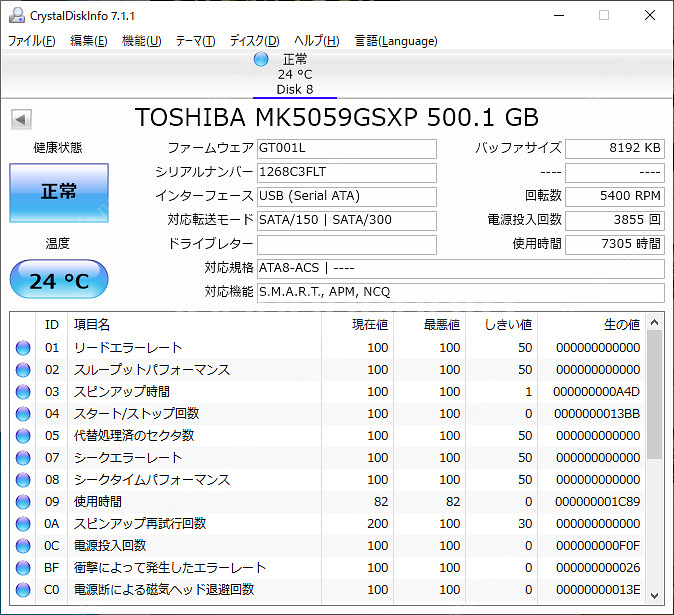
Task: Click the rotation rate field 5400 RPM
Action: [615, 197]
